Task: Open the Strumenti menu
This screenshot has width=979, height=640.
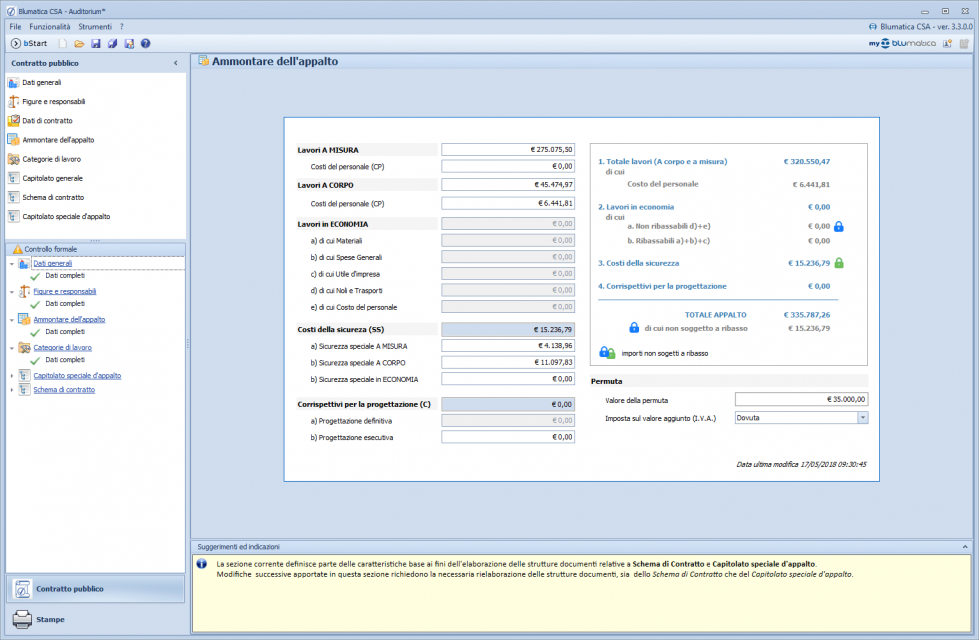Action: (x=95, y=26)
